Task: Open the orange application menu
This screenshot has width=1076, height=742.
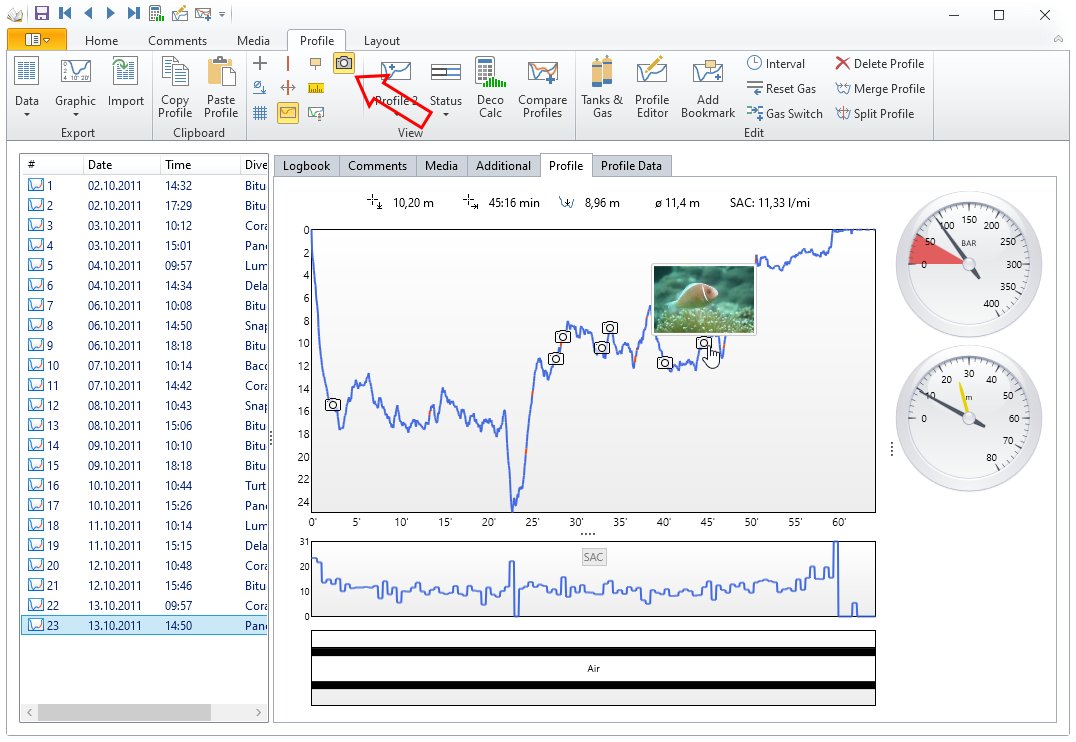Action: tap(36, 38)
